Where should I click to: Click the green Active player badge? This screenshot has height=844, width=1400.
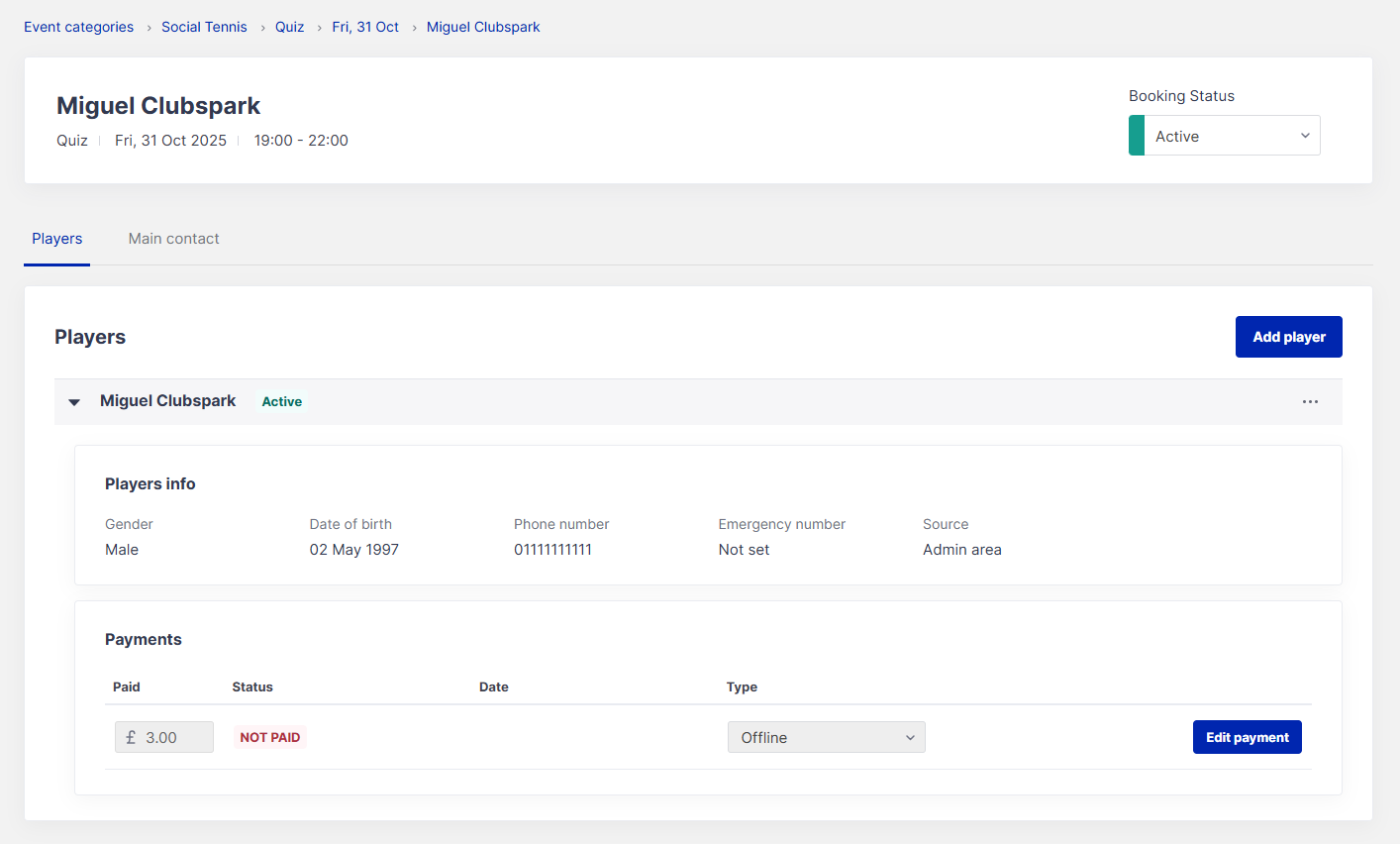(281, 401)
